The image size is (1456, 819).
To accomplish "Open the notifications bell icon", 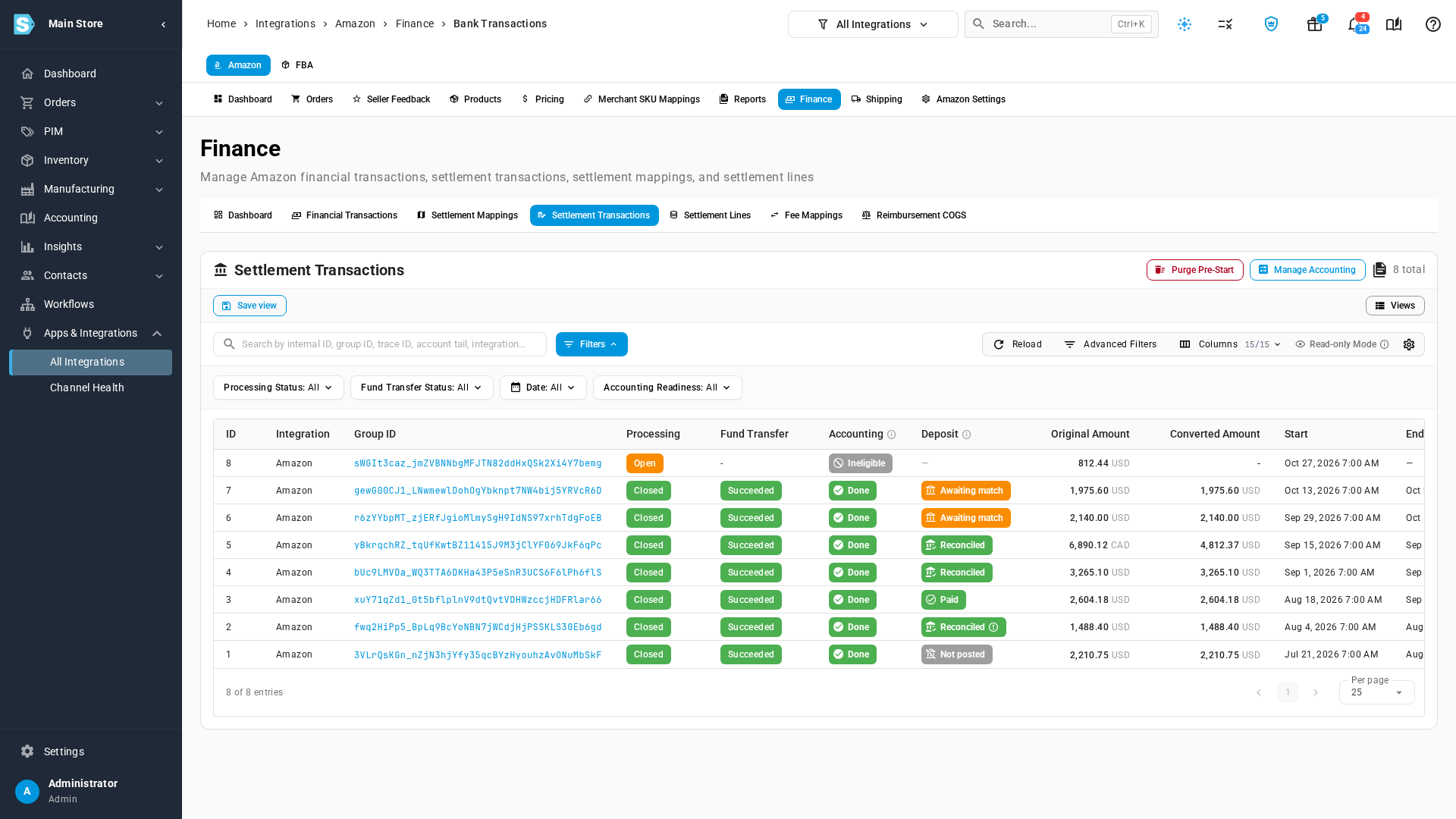I will tap(1356, 24).
